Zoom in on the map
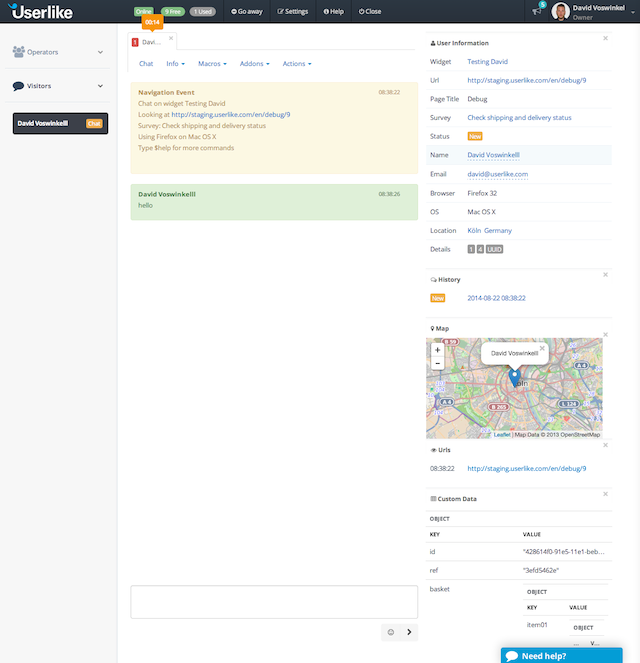Image resolution: width=640 pixels, height=663 pixels. point(438,350)
